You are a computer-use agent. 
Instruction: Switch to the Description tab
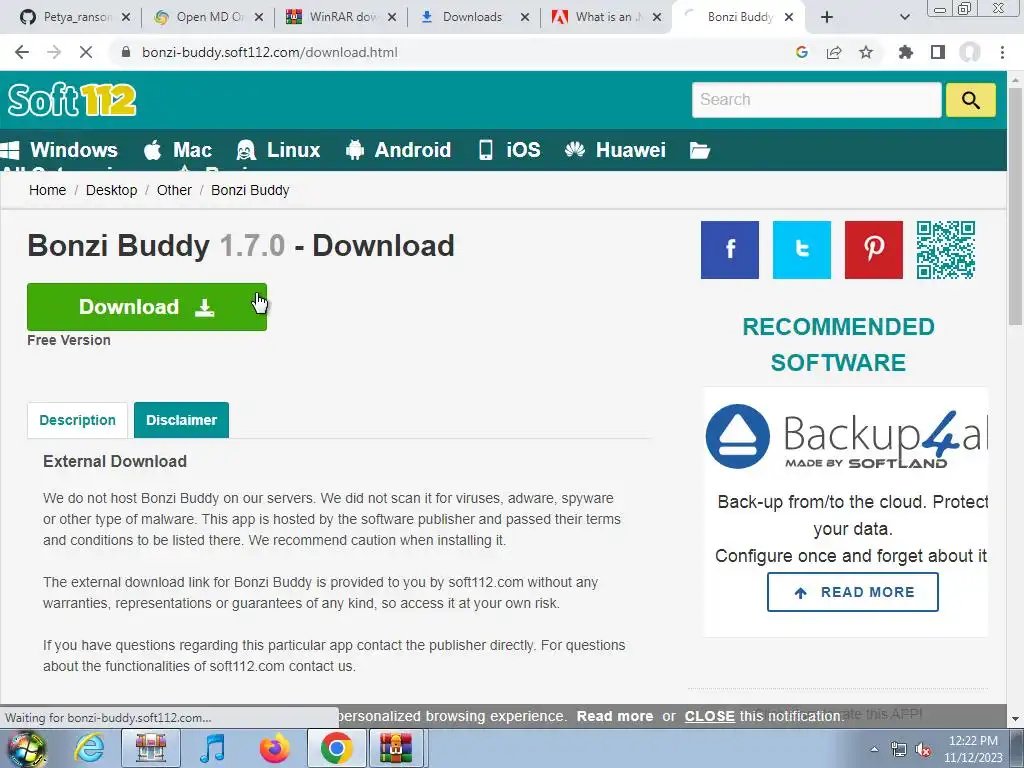coord(78,420)
